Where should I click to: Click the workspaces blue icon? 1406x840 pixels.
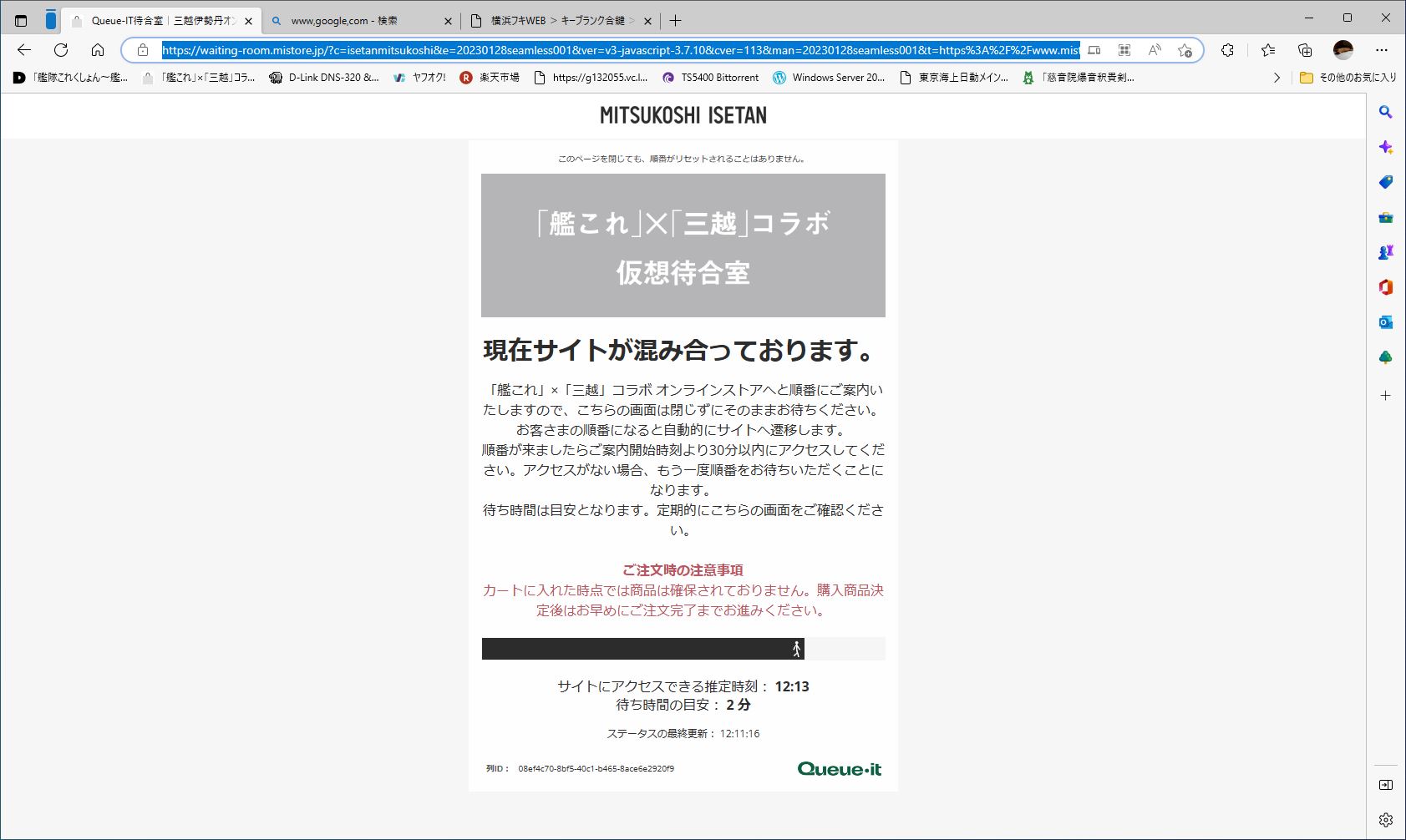51,20
